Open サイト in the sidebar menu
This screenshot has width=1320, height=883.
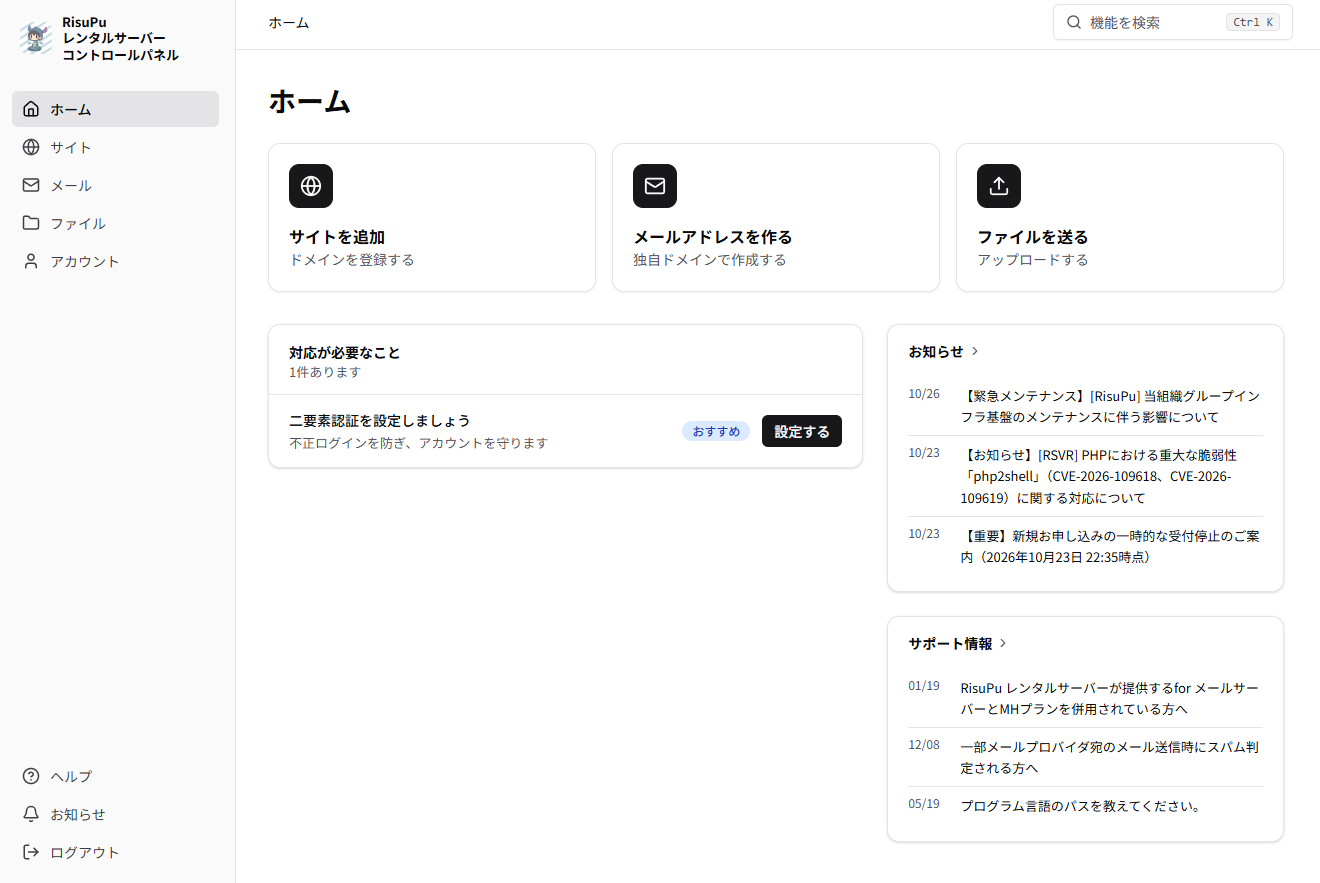(x=115, y=147)
